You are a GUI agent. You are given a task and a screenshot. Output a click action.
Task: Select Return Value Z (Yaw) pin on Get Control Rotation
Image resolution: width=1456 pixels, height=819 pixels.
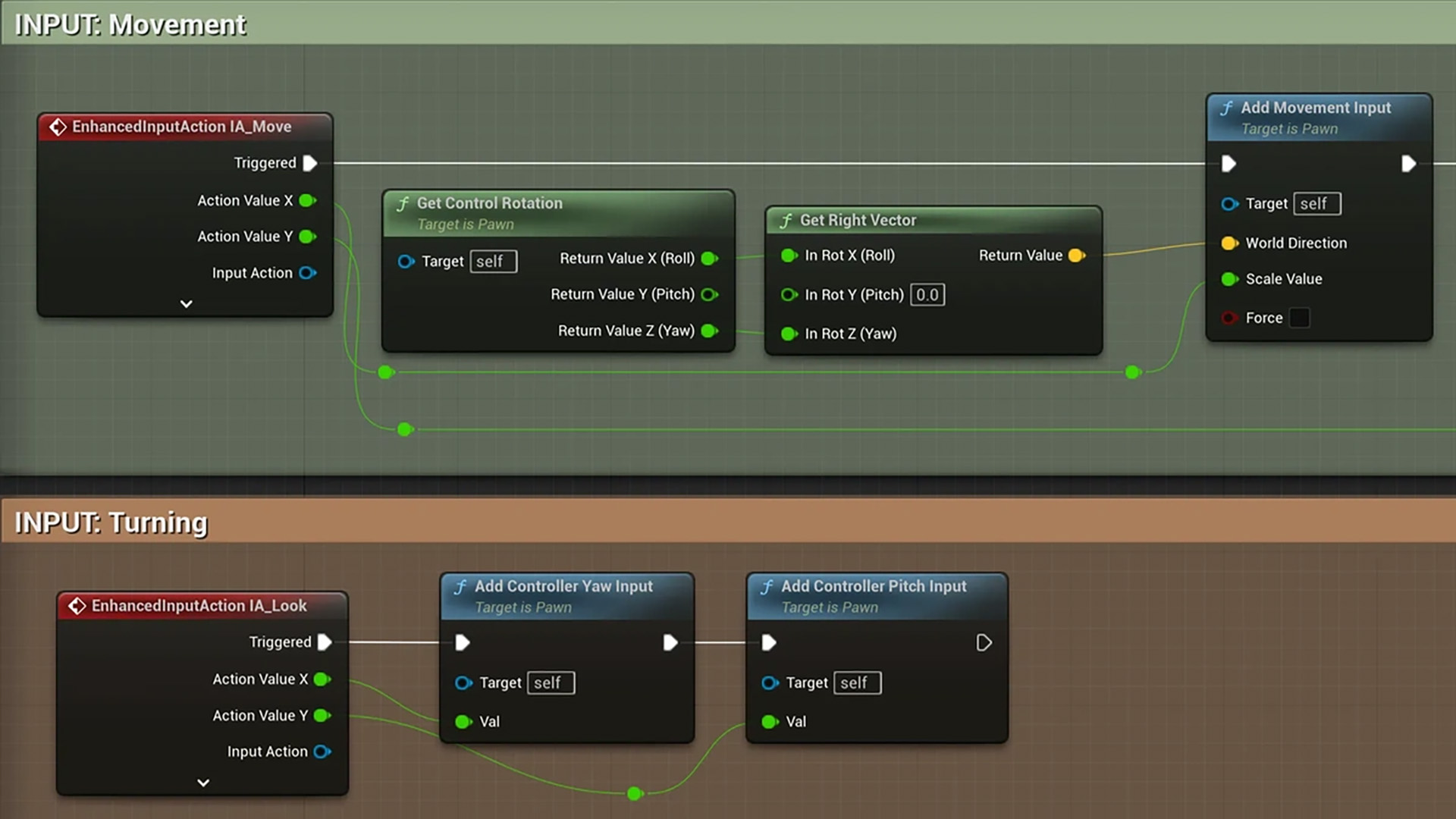tap(710, 331)
